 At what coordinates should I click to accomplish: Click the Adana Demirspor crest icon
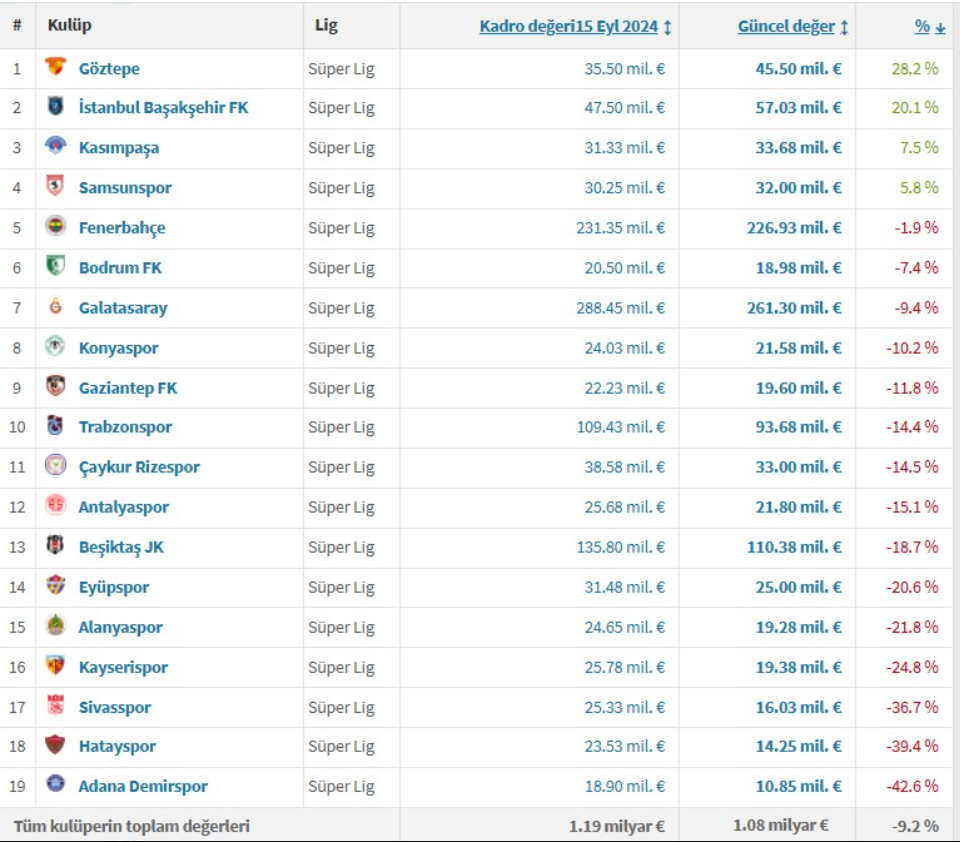tap(56, 784)
